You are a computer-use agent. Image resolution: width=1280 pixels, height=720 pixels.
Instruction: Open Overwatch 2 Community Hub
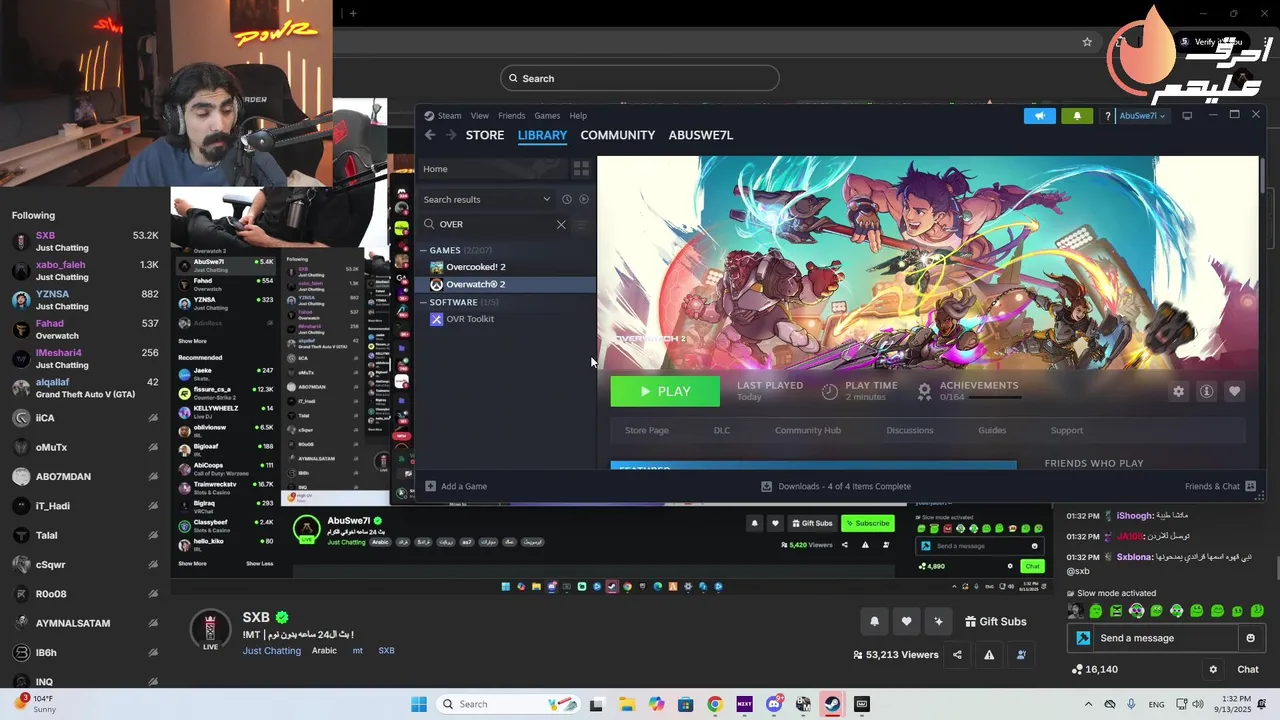(x=808, y=430)
